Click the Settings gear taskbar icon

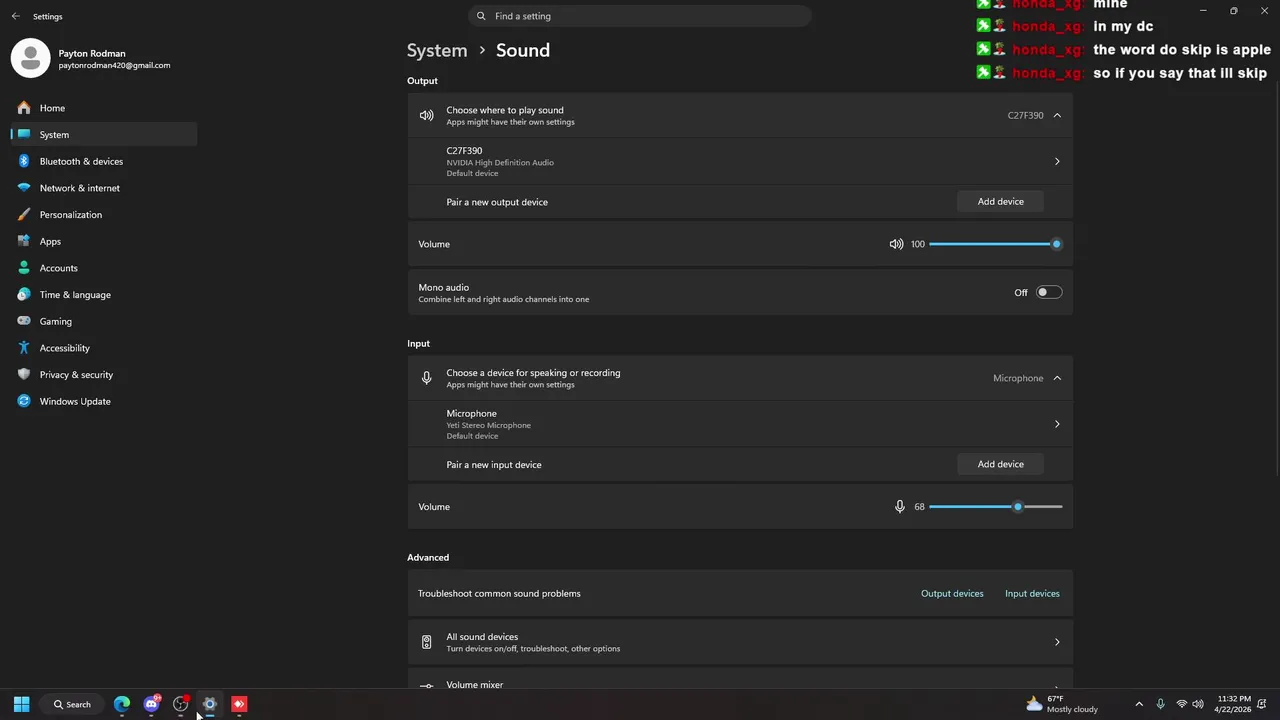point(210,704)
